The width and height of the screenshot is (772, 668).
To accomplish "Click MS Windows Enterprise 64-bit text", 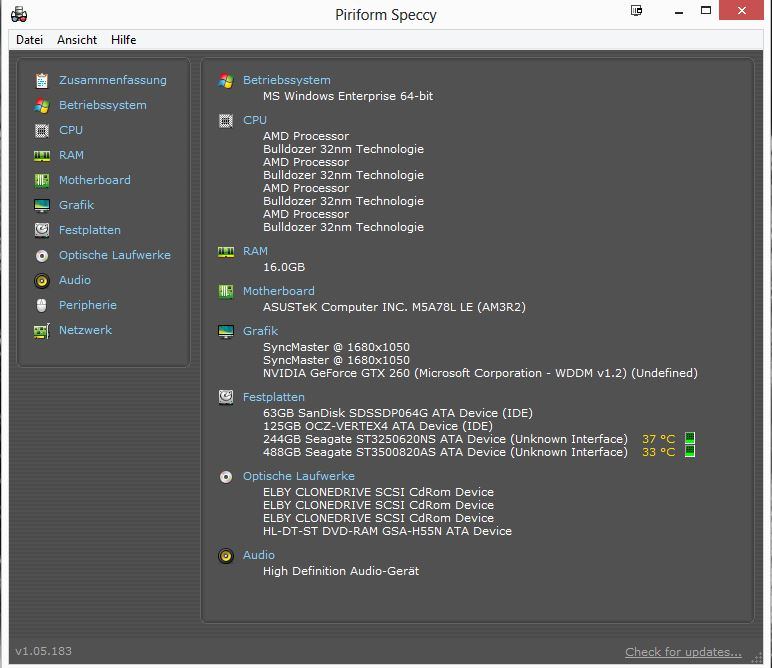I will [348, 96].
